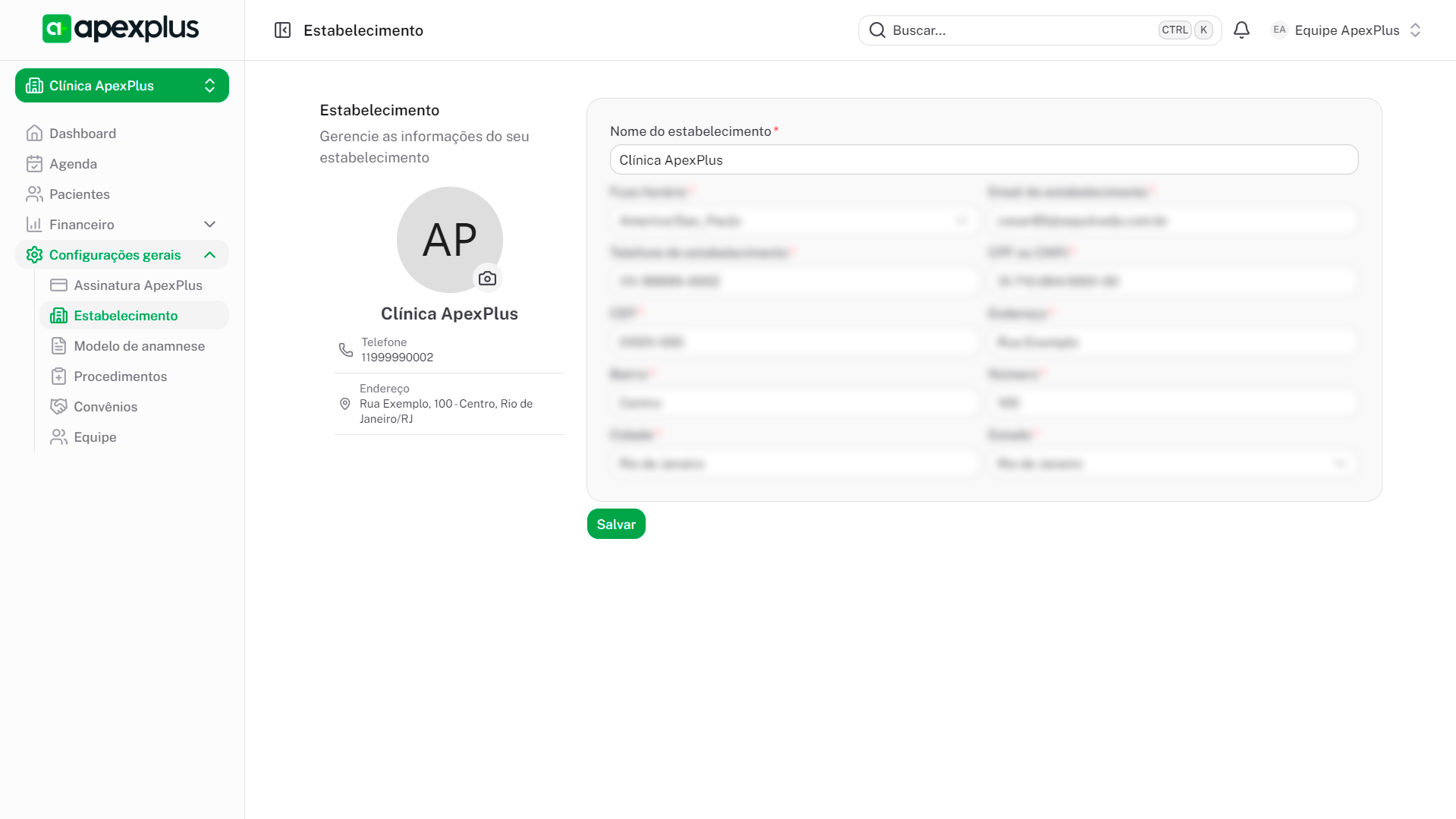Screen dimensions: 1456x819
Task: Click the sidebar collapse panel icon
Action: point(282,30)
